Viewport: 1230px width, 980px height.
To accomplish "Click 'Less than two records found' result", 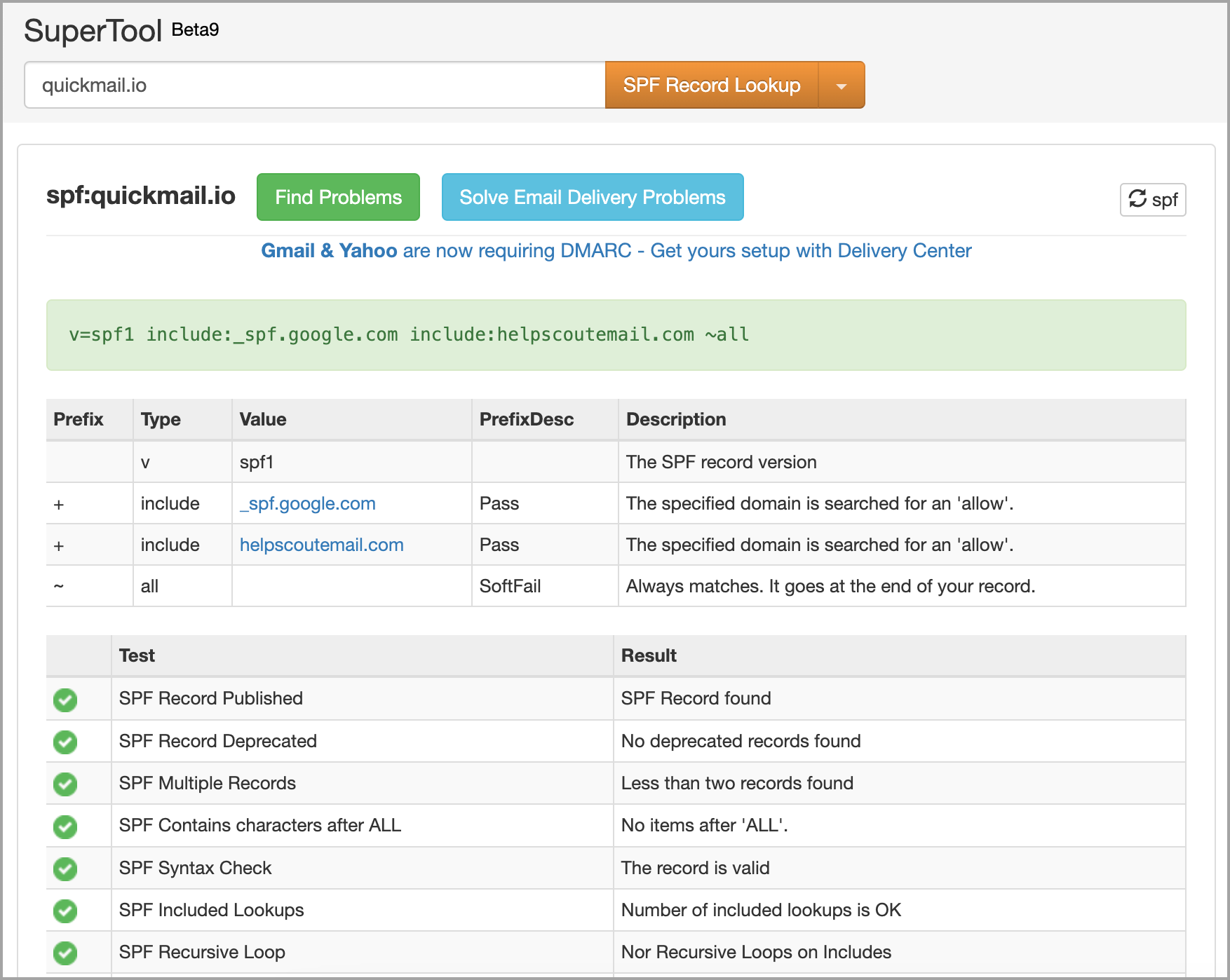I will 738,783.
